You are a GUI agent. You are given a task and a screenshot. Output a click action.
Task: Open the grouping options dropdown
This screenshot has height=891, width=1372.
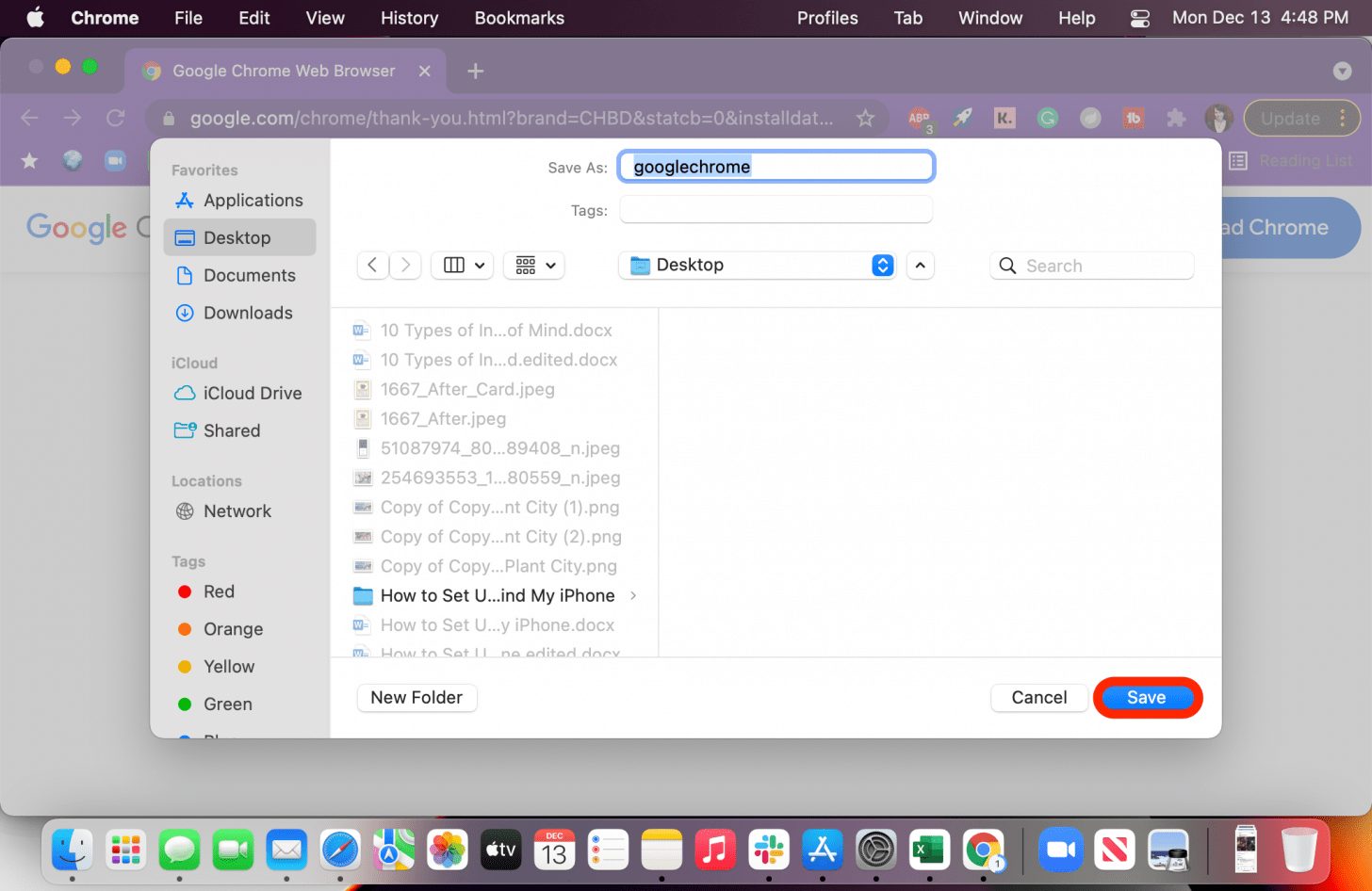533,265
